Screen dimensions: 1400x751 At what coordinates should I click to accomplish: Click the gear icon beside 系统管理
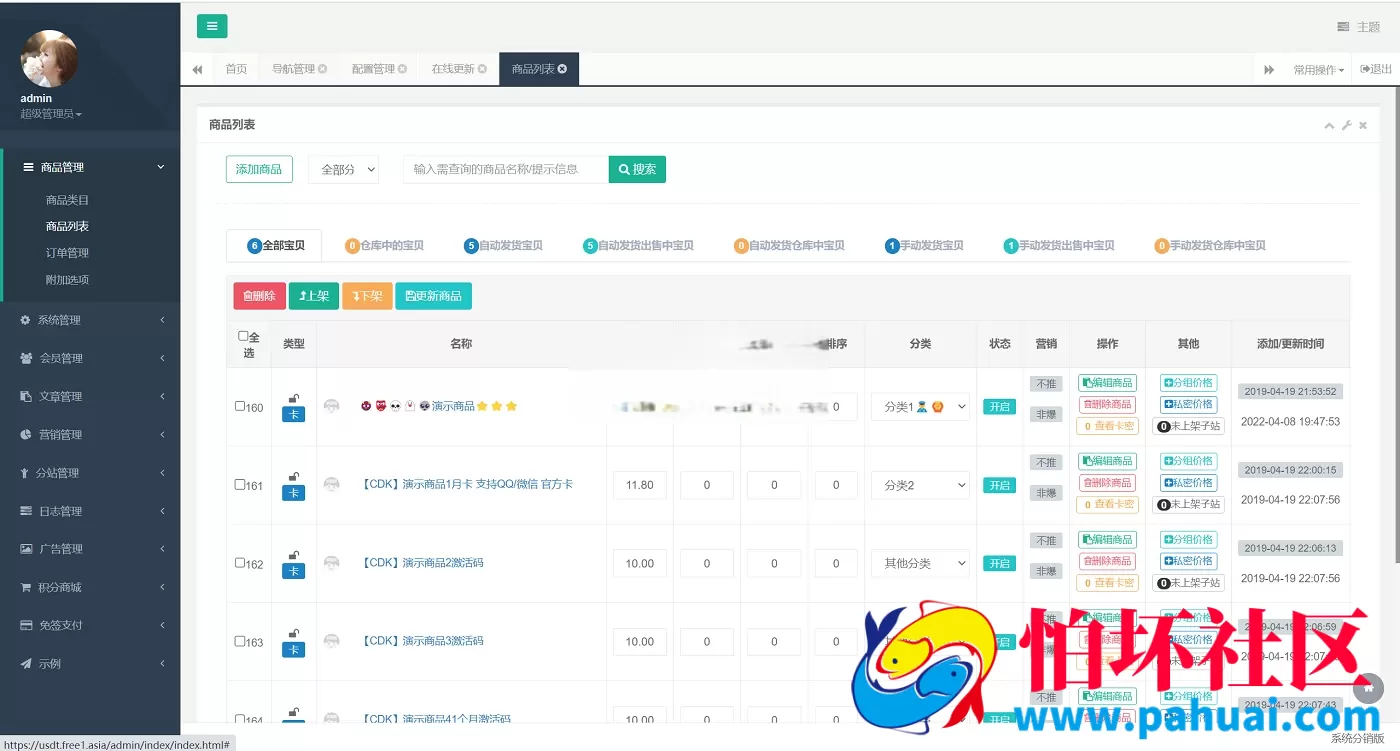pos(26,319)
